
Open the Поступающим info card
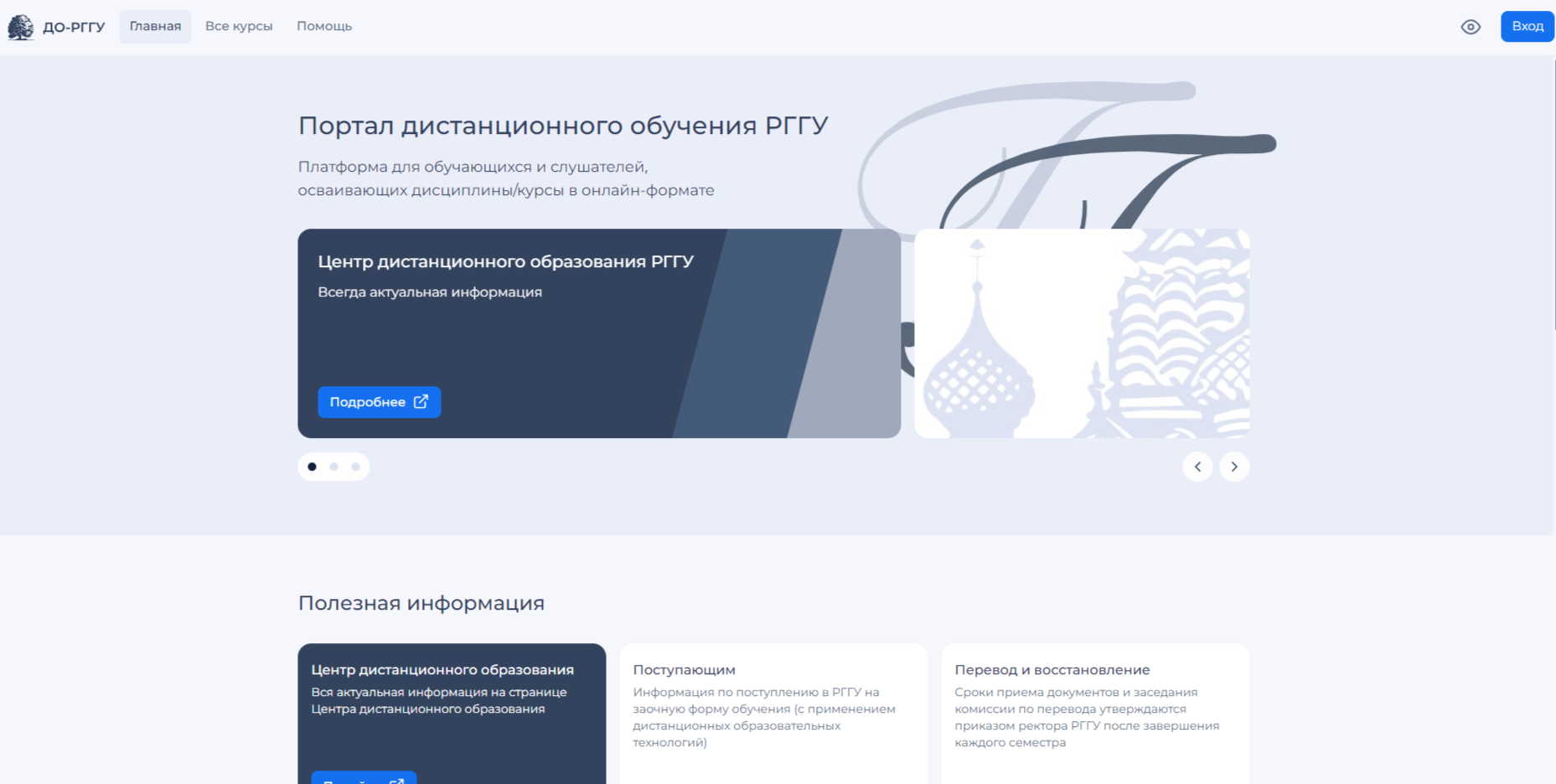[773, 714]
